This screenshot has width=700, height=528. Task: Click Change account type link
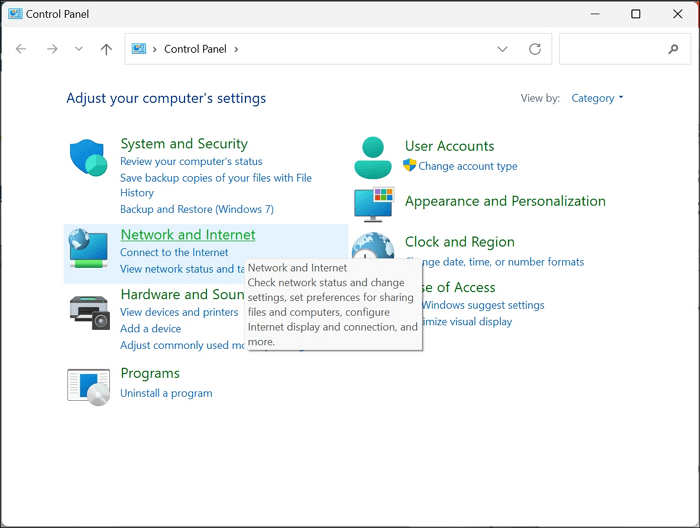468,166
